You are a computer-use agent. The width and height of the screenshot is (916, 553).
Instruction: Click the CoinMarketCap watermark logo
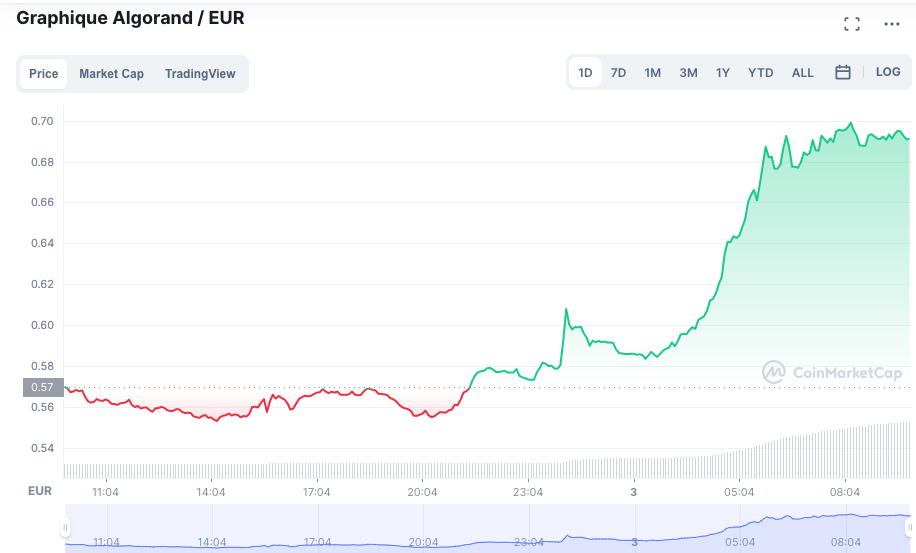pos(832,372)
